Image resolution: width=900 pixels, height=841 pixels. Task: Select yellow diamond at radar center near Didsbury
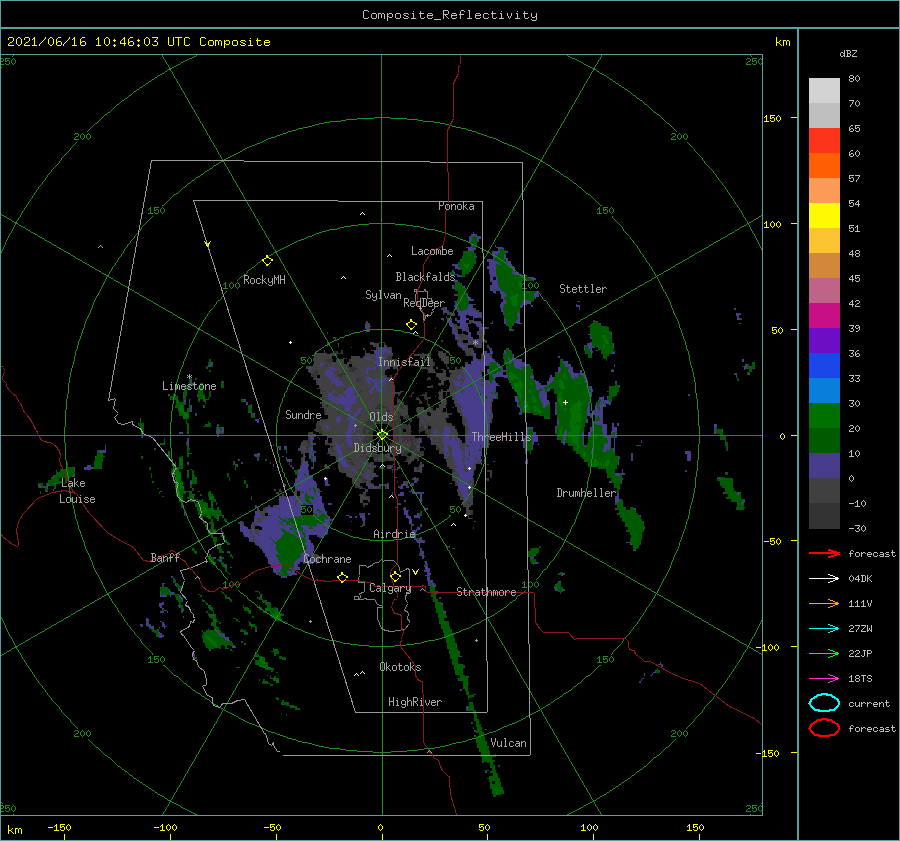pos(382,435)
